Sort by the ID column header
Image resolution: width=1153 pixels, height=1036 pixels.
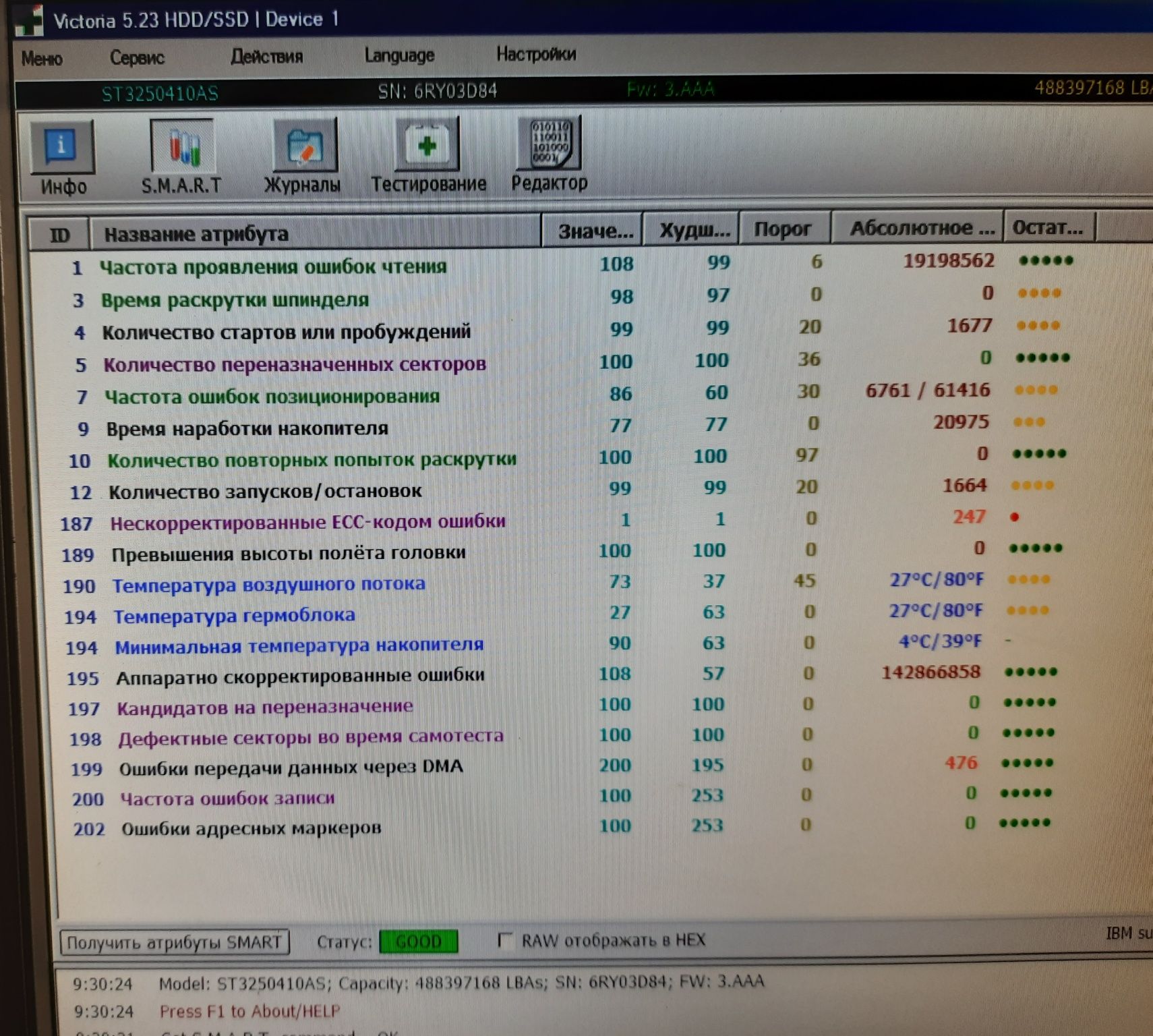(59, 235)
